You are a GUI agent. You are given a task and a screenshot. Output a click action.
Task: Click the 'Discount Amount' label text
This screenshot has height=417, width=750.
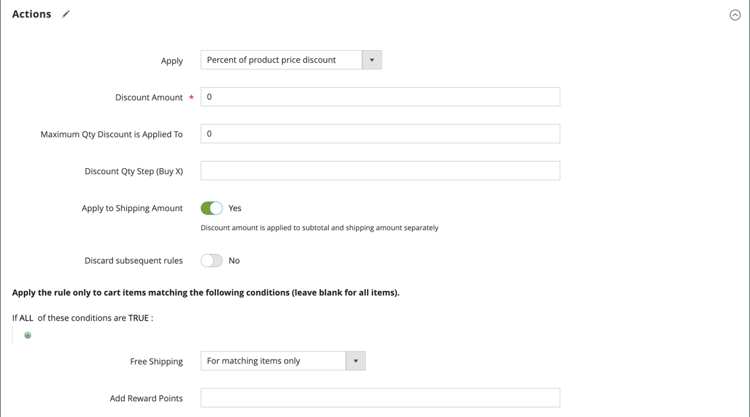click(x=149, y=98)
